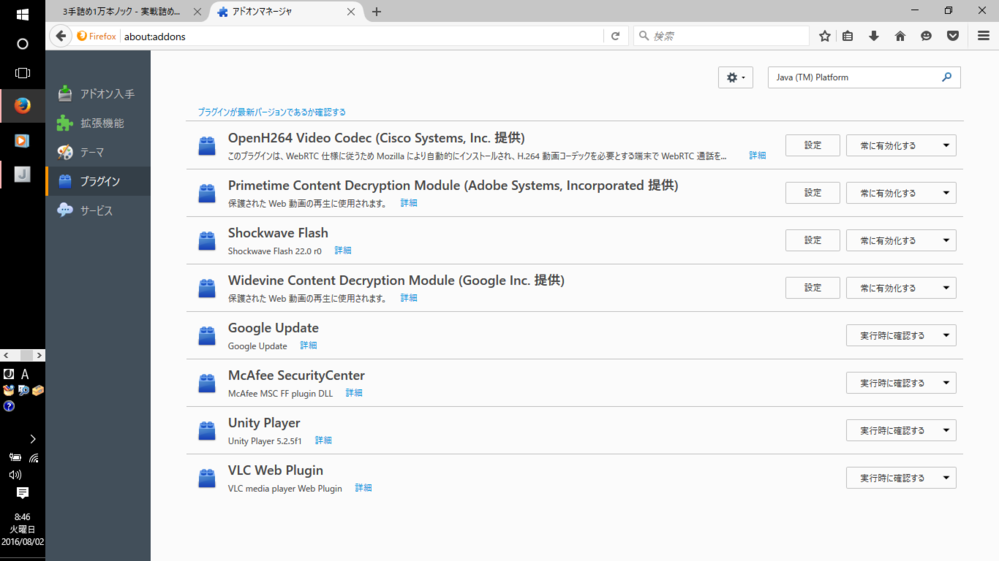
Task: Bookmark this page with the star icon
Action: 824,36
